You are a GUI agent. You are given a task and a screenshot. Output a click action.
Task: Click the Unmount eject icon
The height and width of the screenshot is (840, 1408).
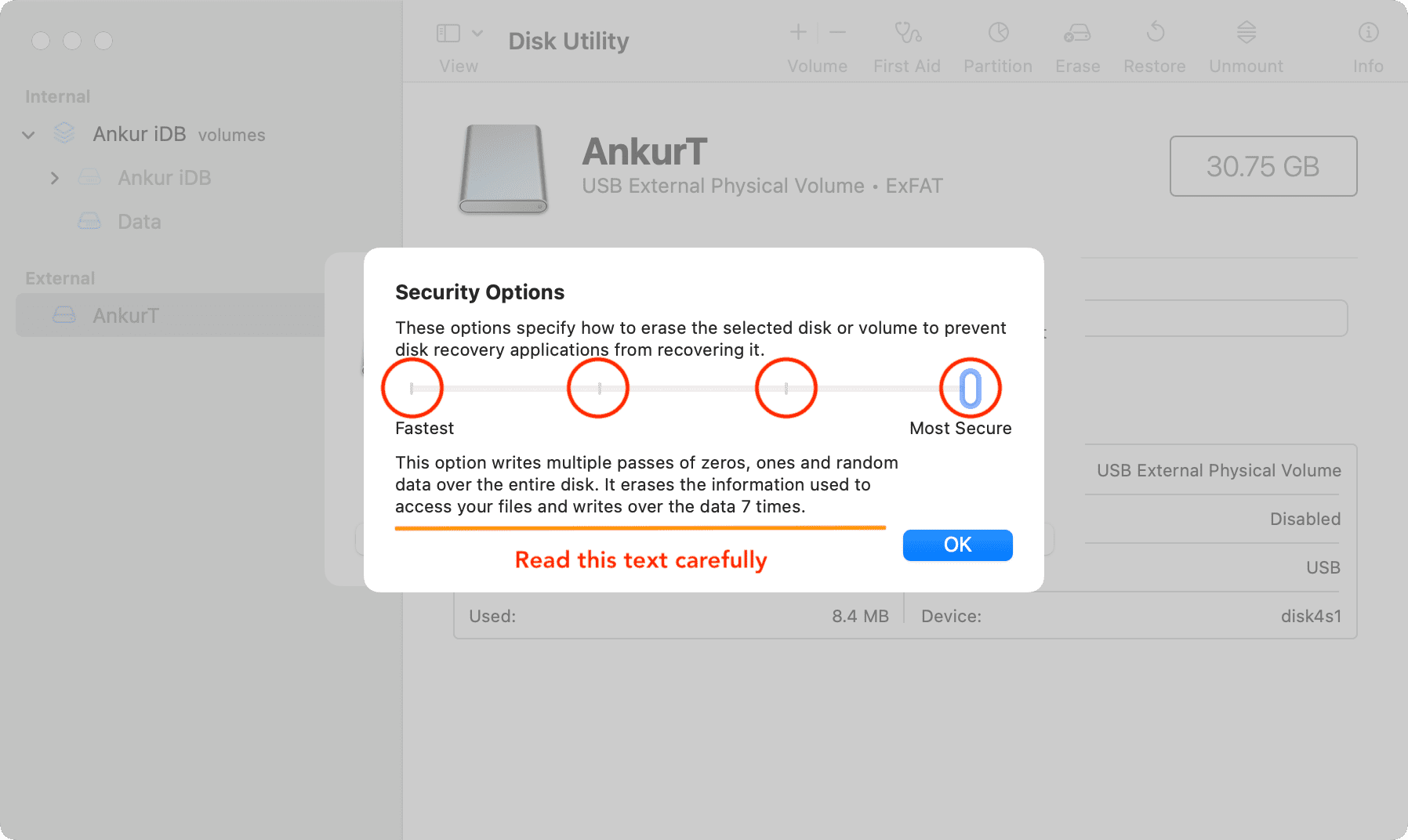click(1246, 33)
